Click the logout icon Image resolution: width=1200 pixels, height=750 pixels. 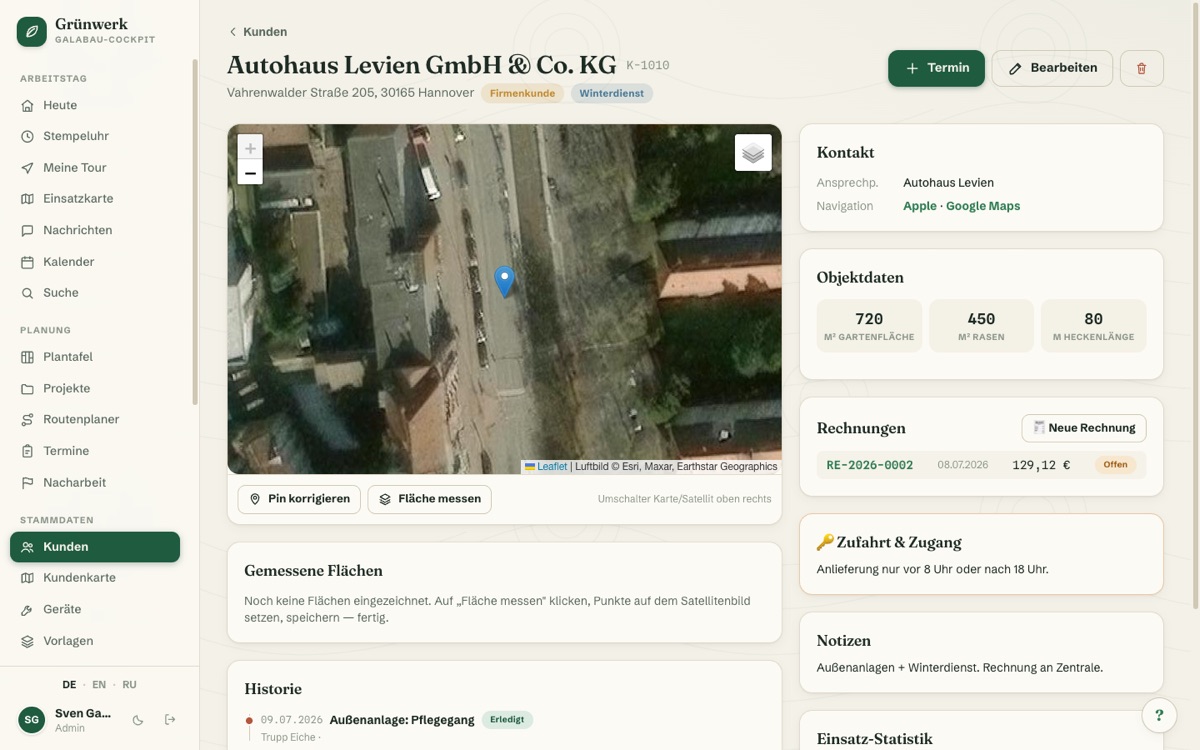pos(170,720)
